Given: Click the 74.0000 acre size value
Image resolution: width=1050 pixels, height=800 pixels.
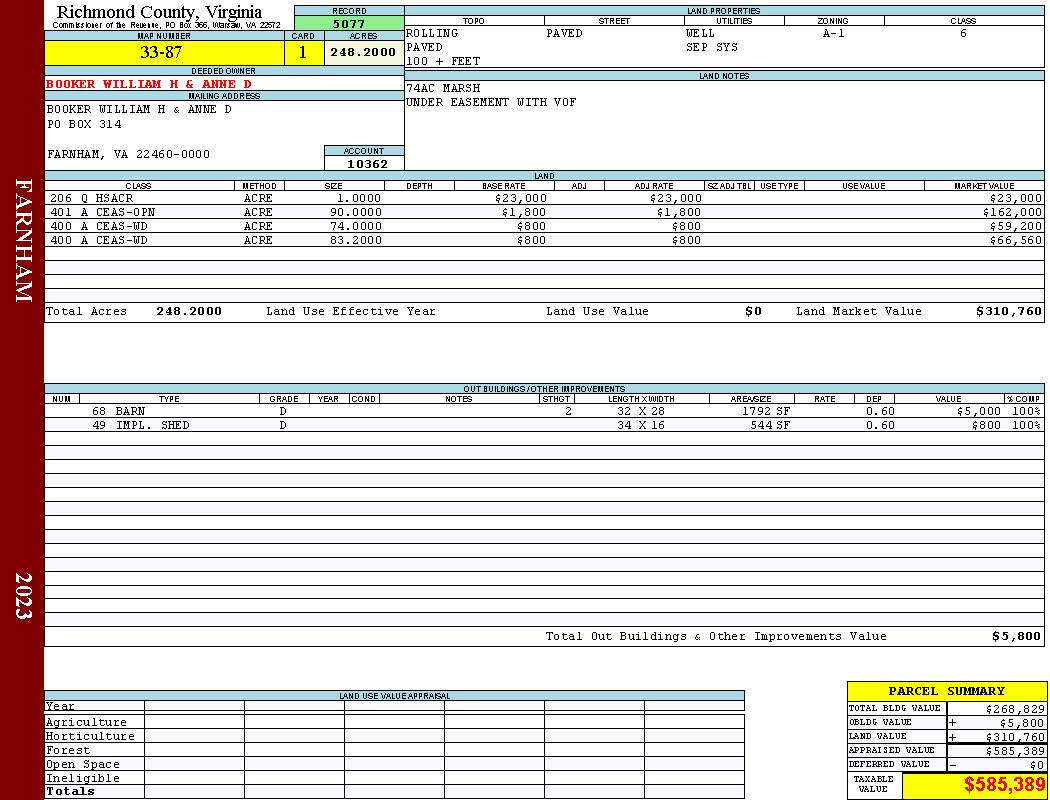Looking at the screenshot, I should (356, 226).
